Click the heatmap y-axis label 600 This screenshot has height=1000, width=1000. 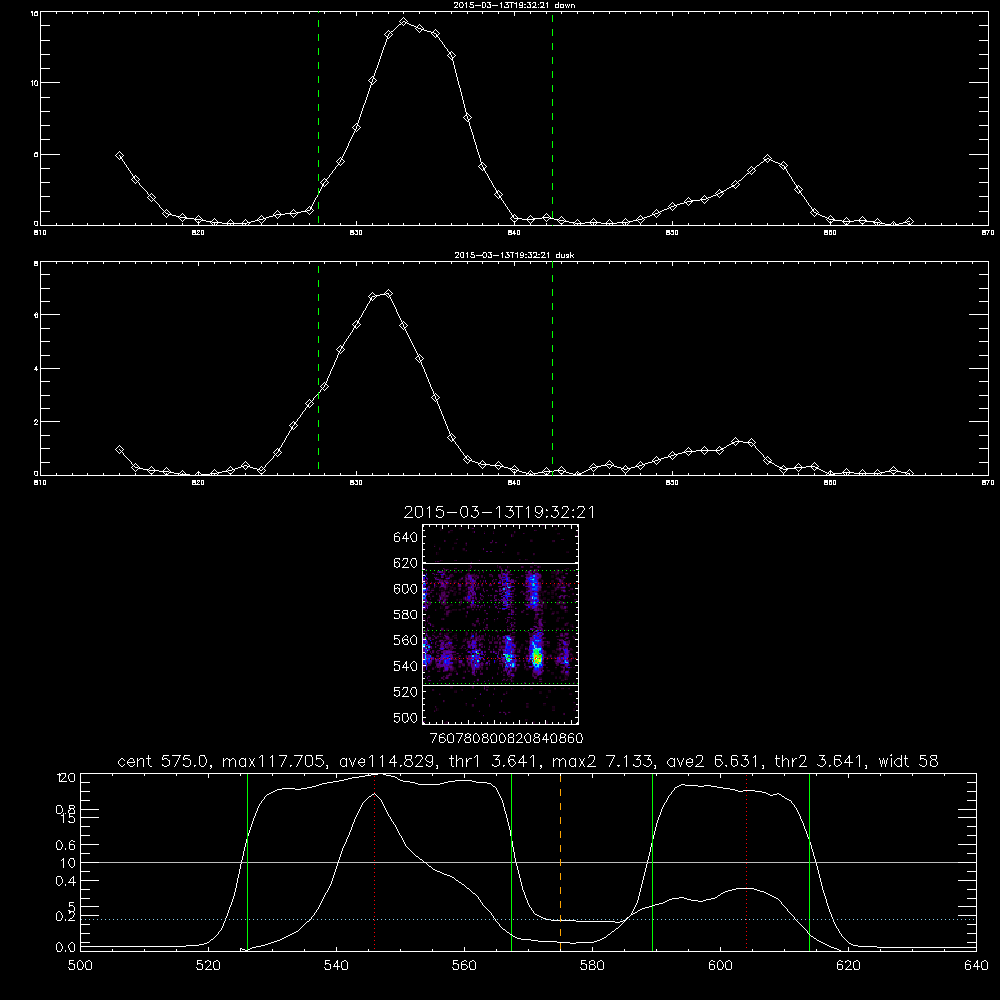(406, 589)
